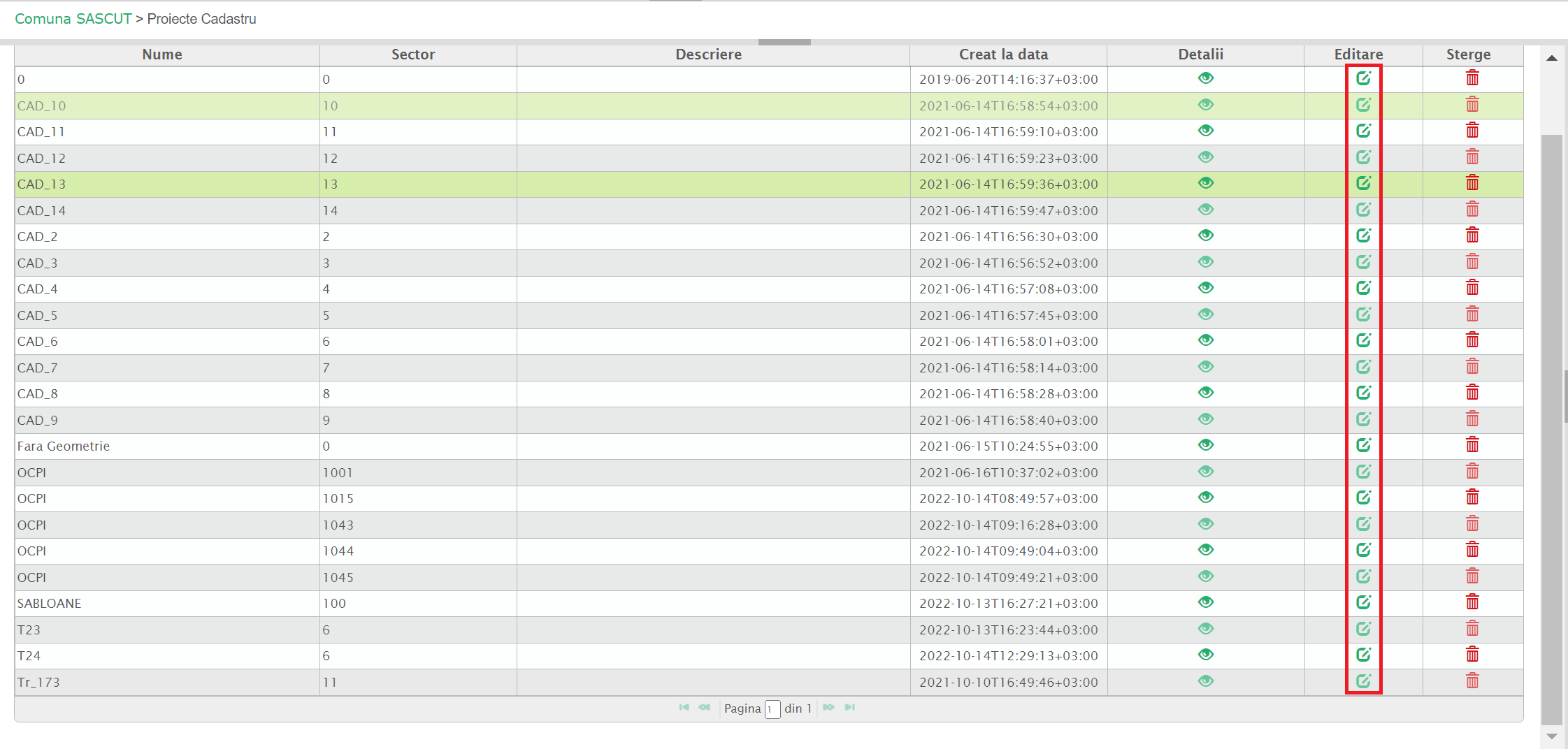Edit the T24 project entry
The image size is (1568, 749).
click(x=1363, y=655)
